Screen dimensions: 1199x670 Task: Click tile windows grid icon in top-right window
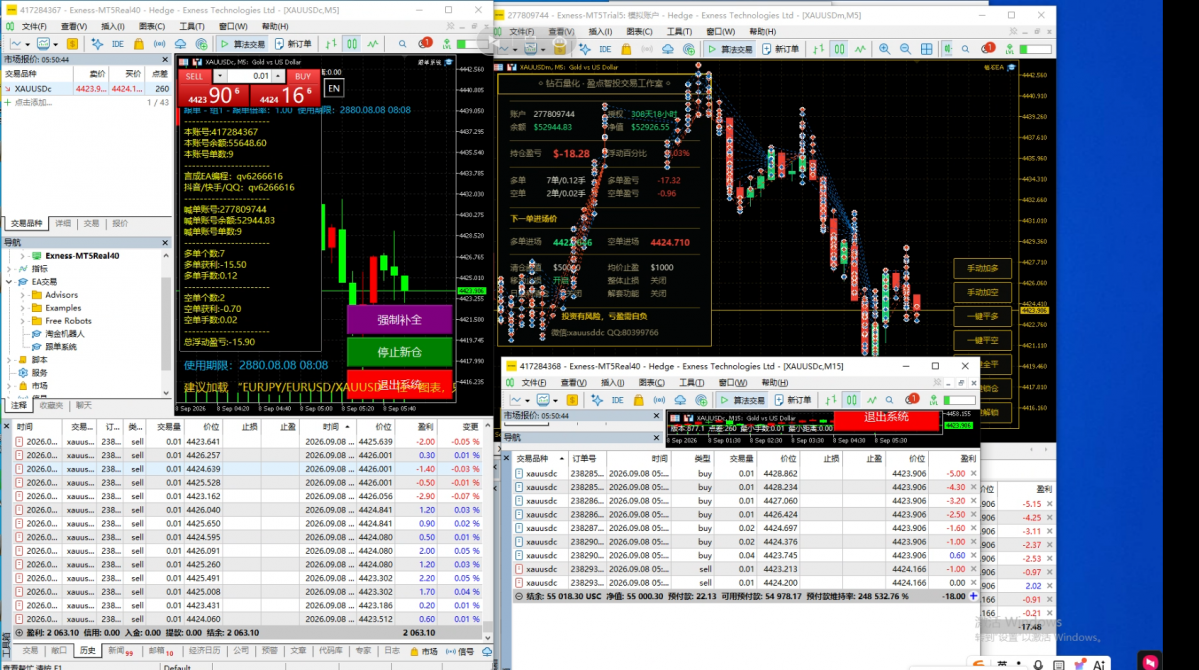coord(927,49)
